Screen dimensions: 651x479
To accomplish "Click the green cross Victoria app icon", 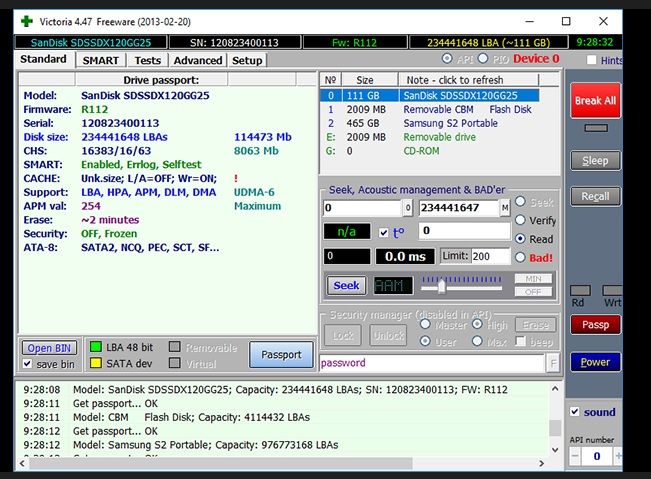I will tap(27, 21).
